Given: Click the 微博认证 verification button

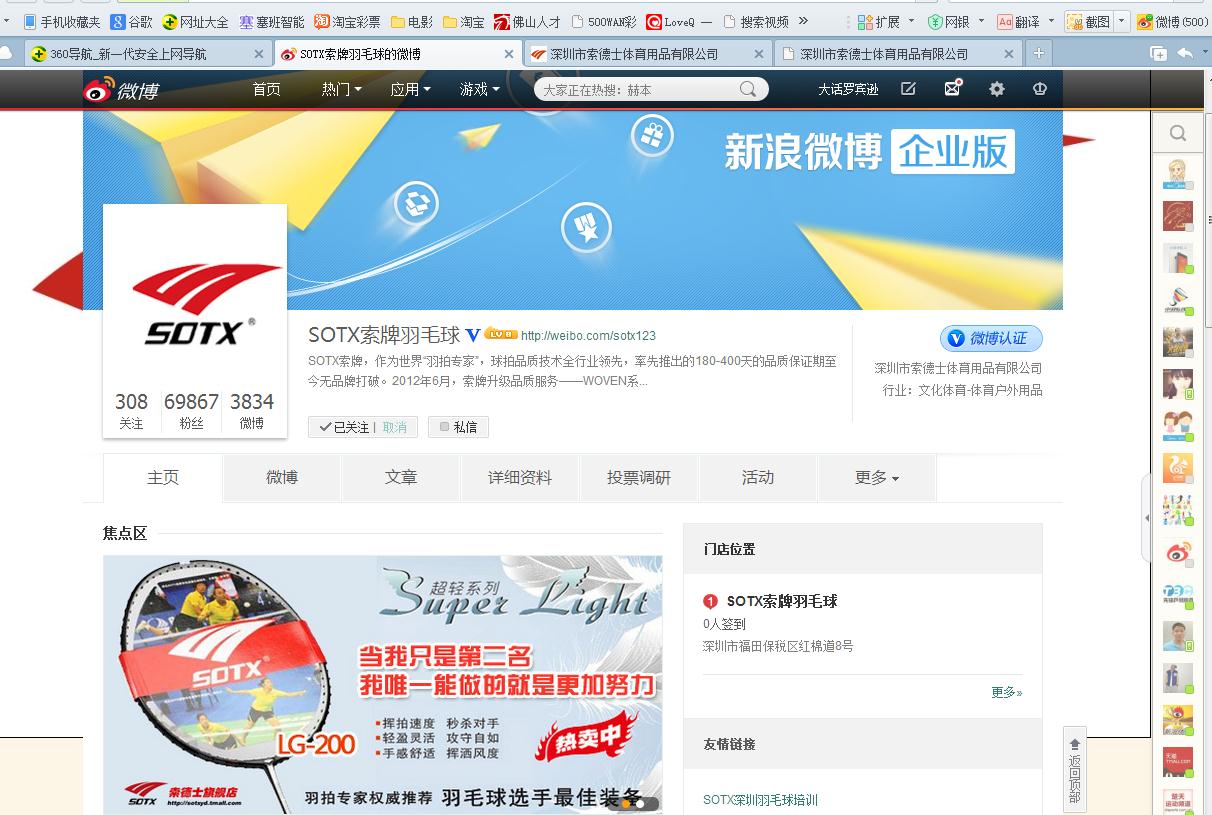Looking at the screenshot, I should (991, 338).
